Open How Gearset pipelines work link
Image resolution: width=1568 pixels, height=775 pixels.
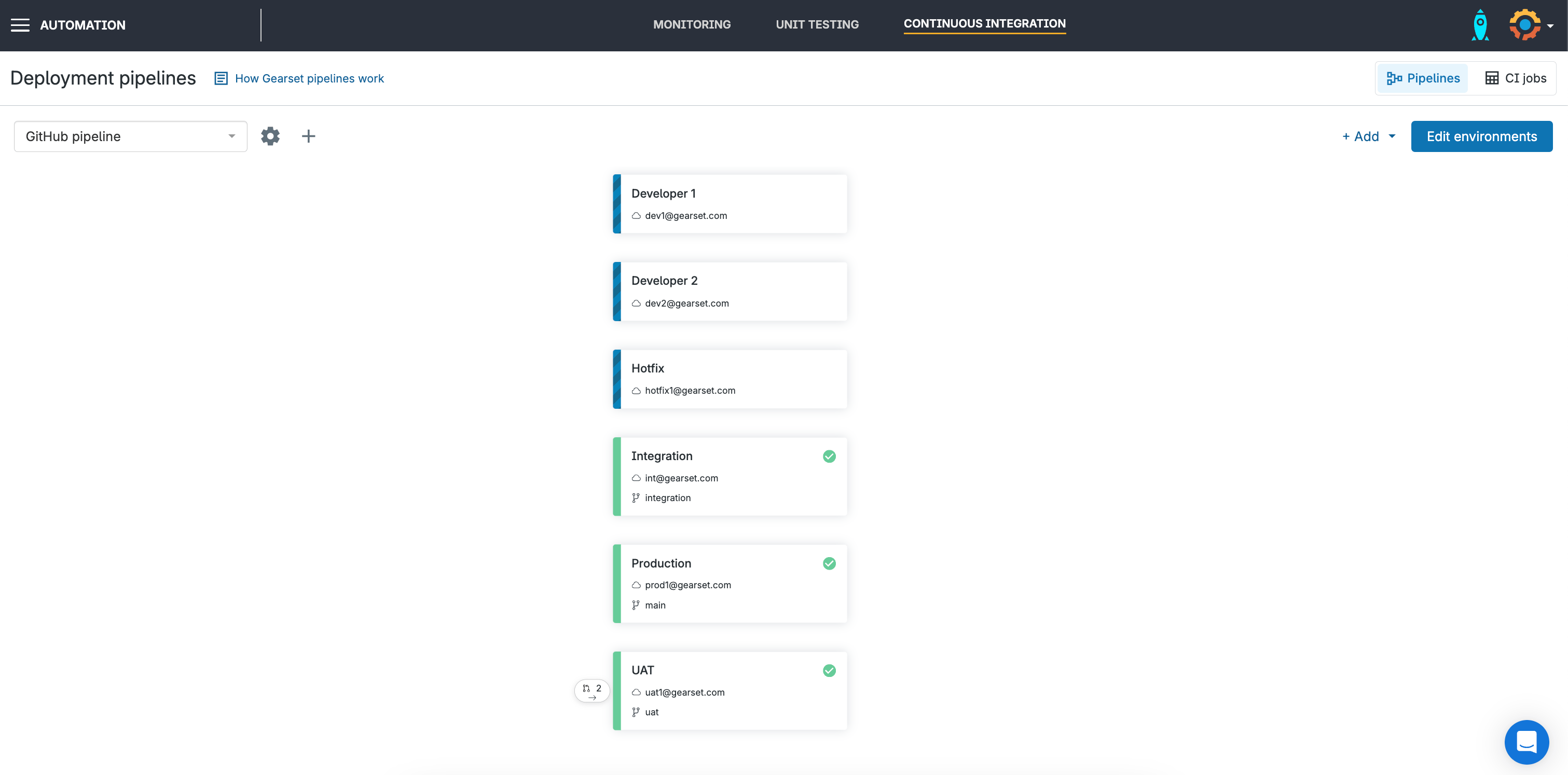pyautogui.click(x=309, y=78)
